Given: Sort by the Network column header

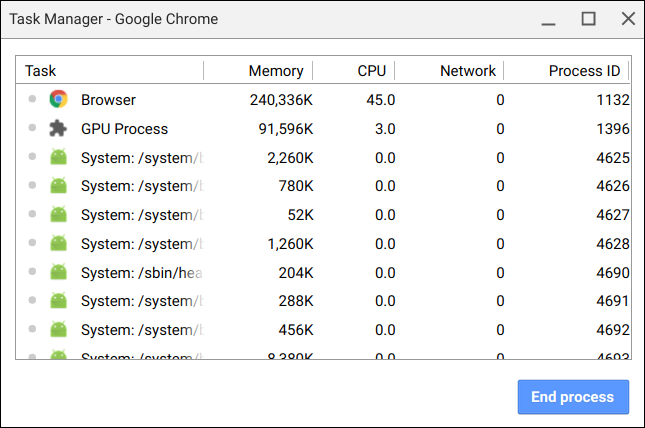Looking at the screenshot, I should tap(467, 71).
